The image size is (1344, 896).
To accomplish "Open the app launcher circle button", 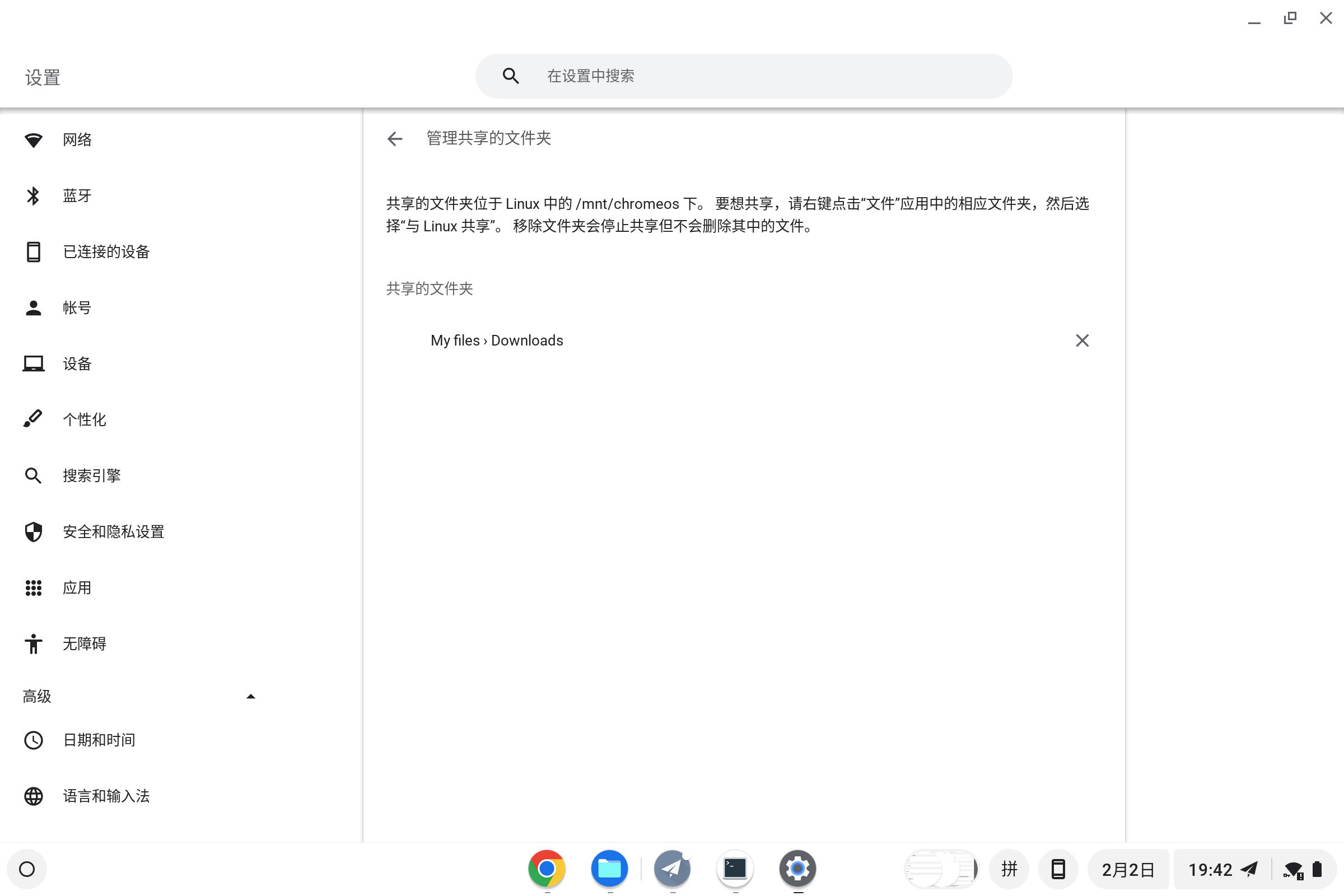I will (x=27, y=869).
